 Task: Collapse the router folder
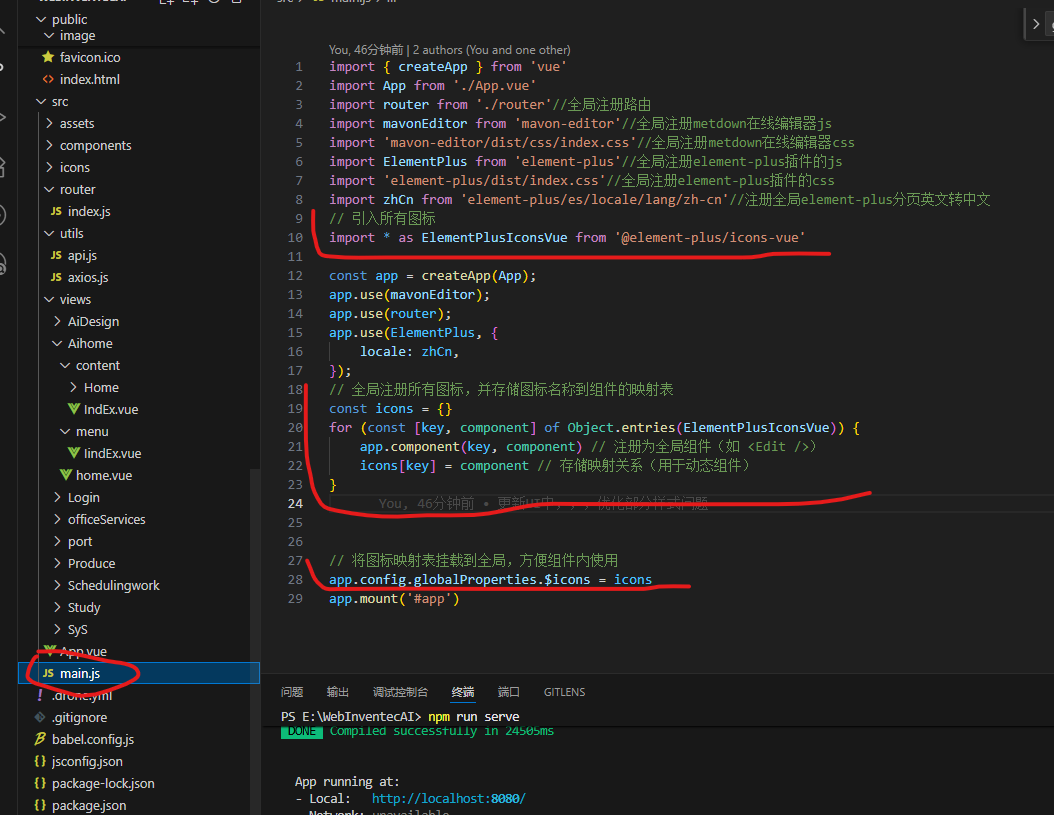pyautogui.click(x=49, y=190)
